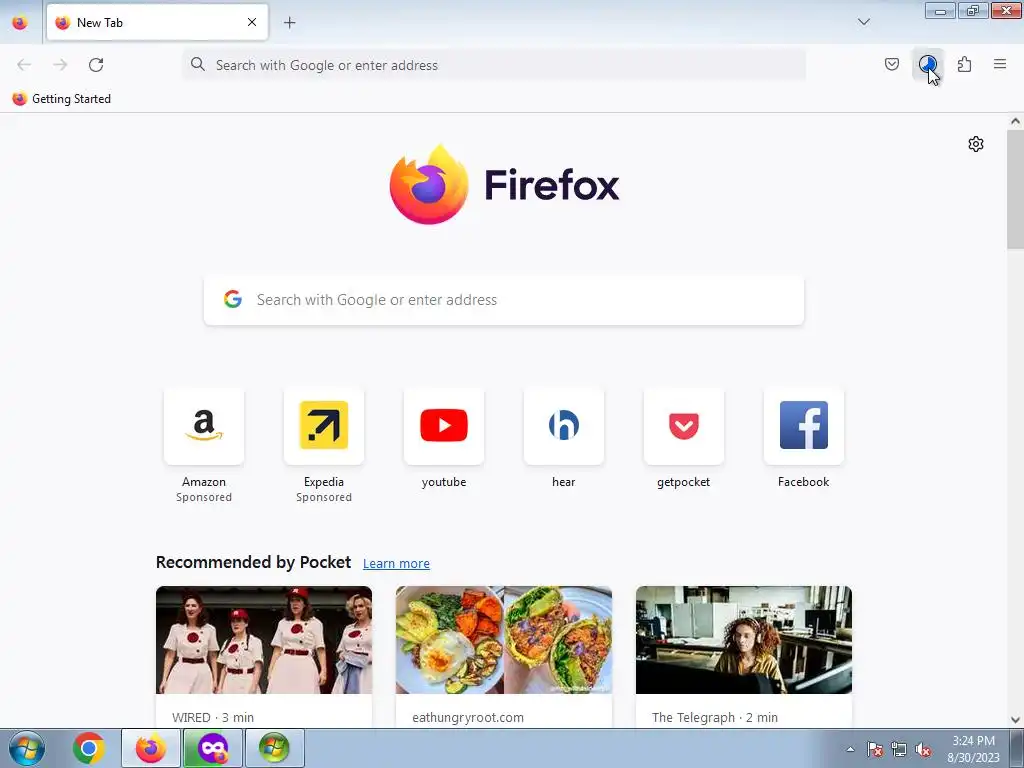Click the scrollbar down arrow
Viewport: 1024px width, 768px height.
(1015, 720)
